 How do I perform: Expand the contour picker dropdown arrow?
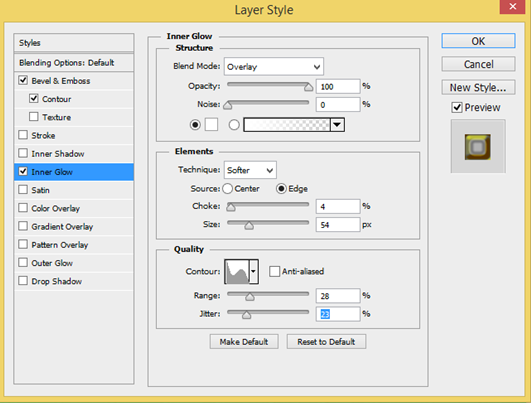(254, 271)
